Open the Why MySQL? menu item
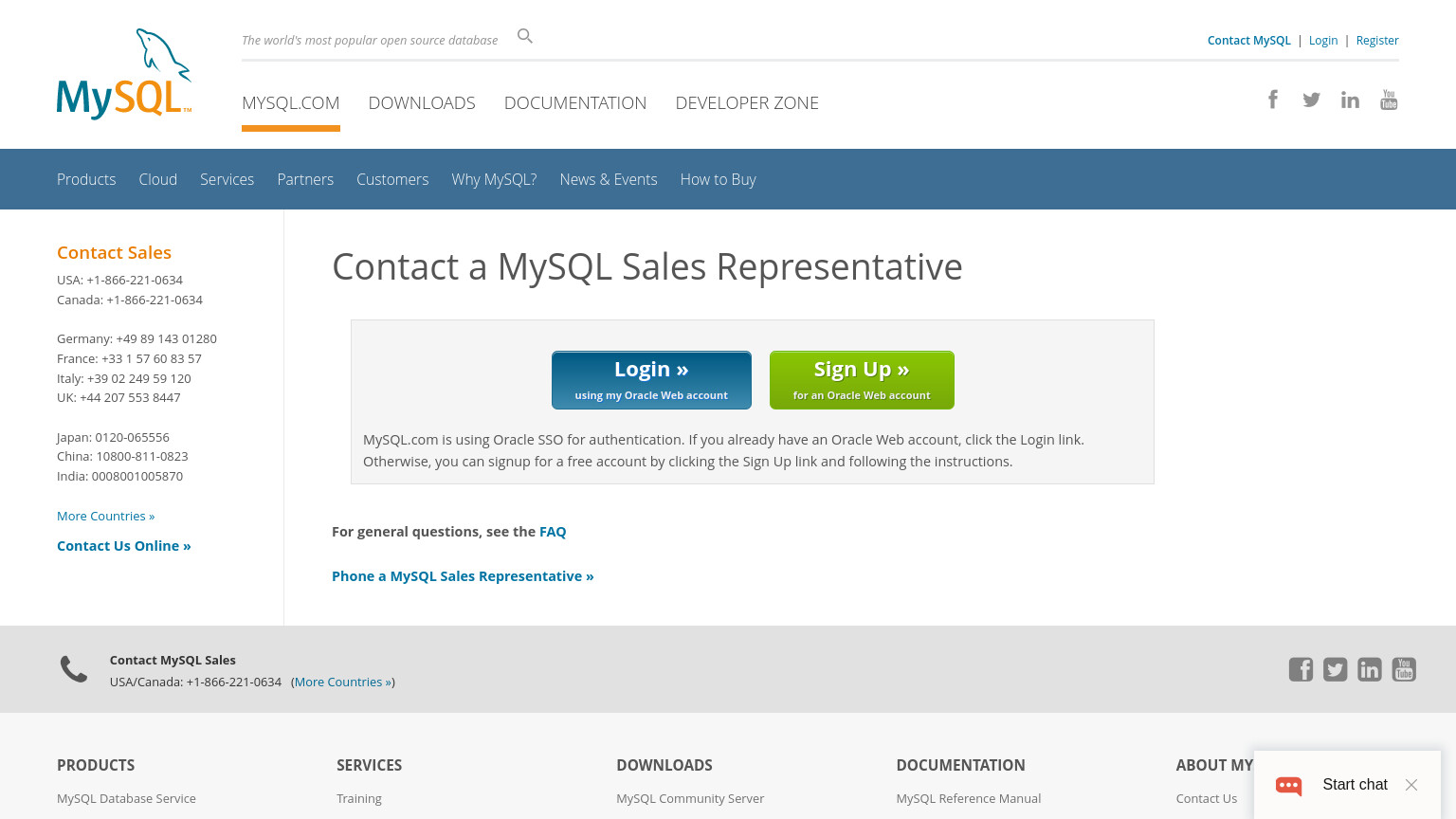The width and height of the screenshot is (1456, 819). pos(494,179)
